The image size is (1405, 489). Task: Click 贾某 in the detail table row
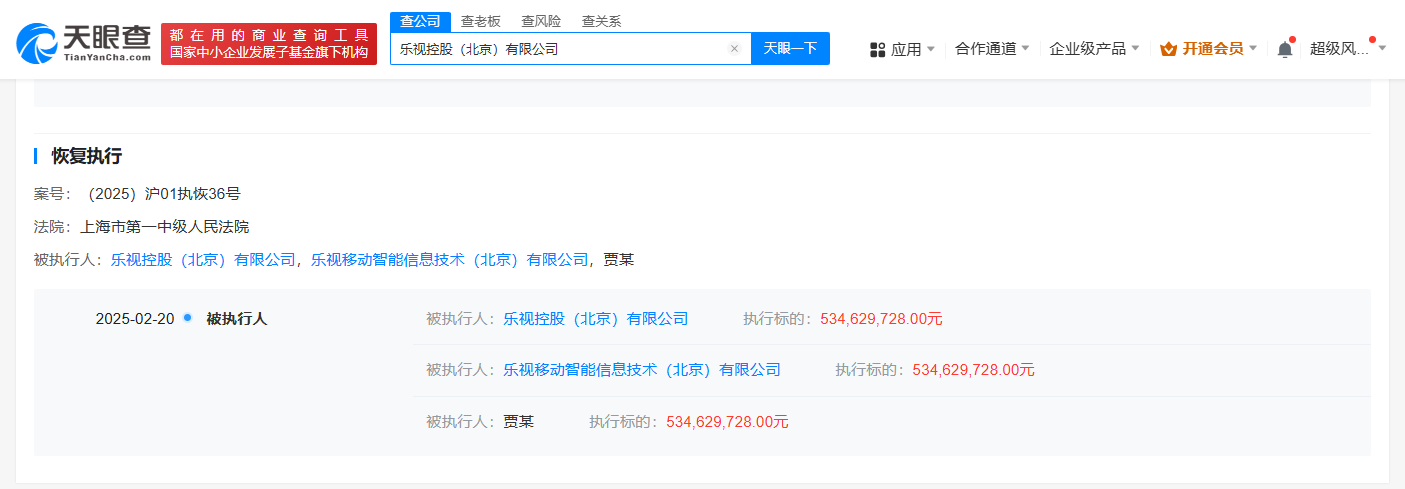[518, 422]
